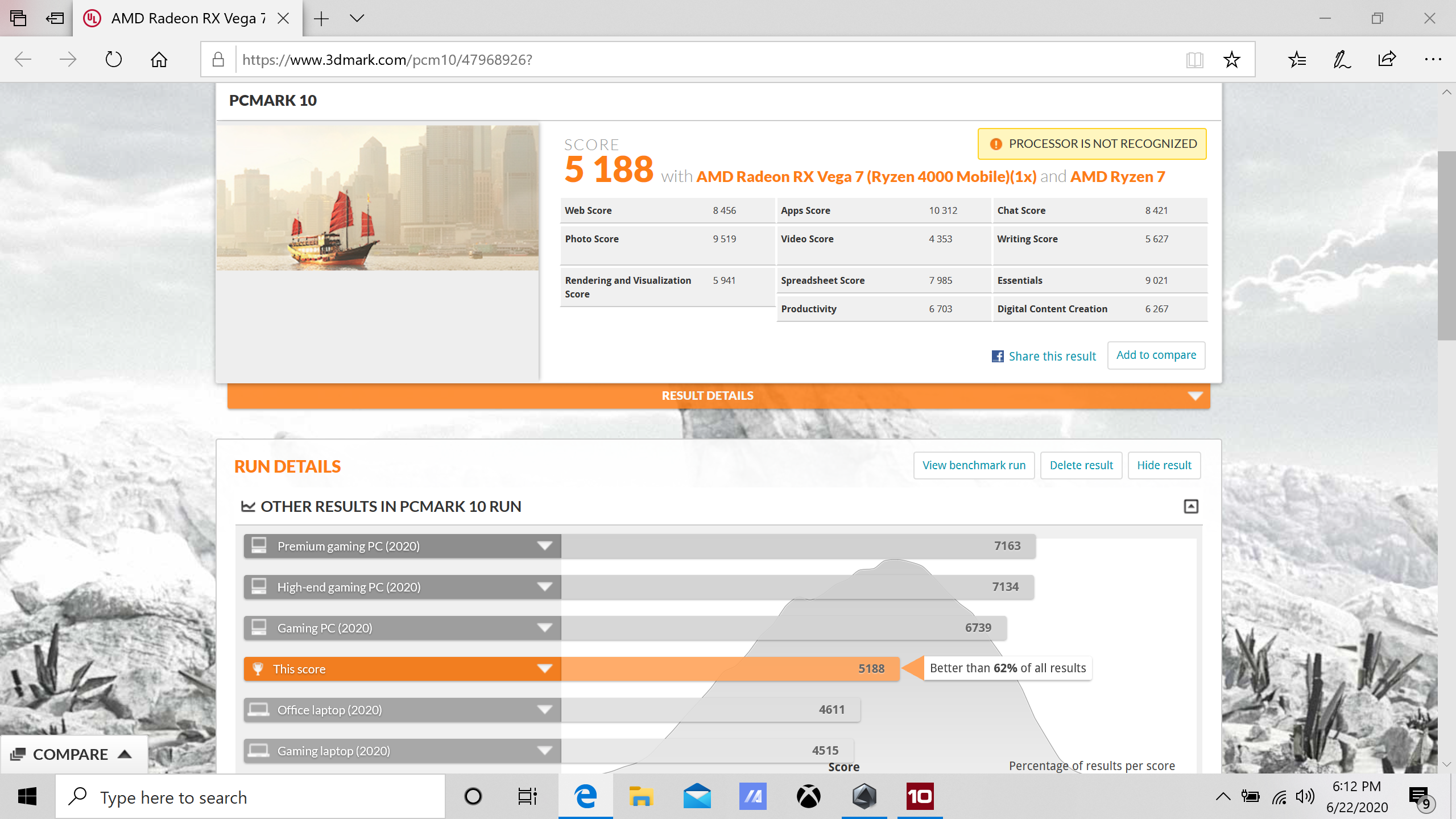Image resolution: width=1456 pixels, height=819 pixels.
Task: Click the battery power tray icon
Action: (1250, 796)
